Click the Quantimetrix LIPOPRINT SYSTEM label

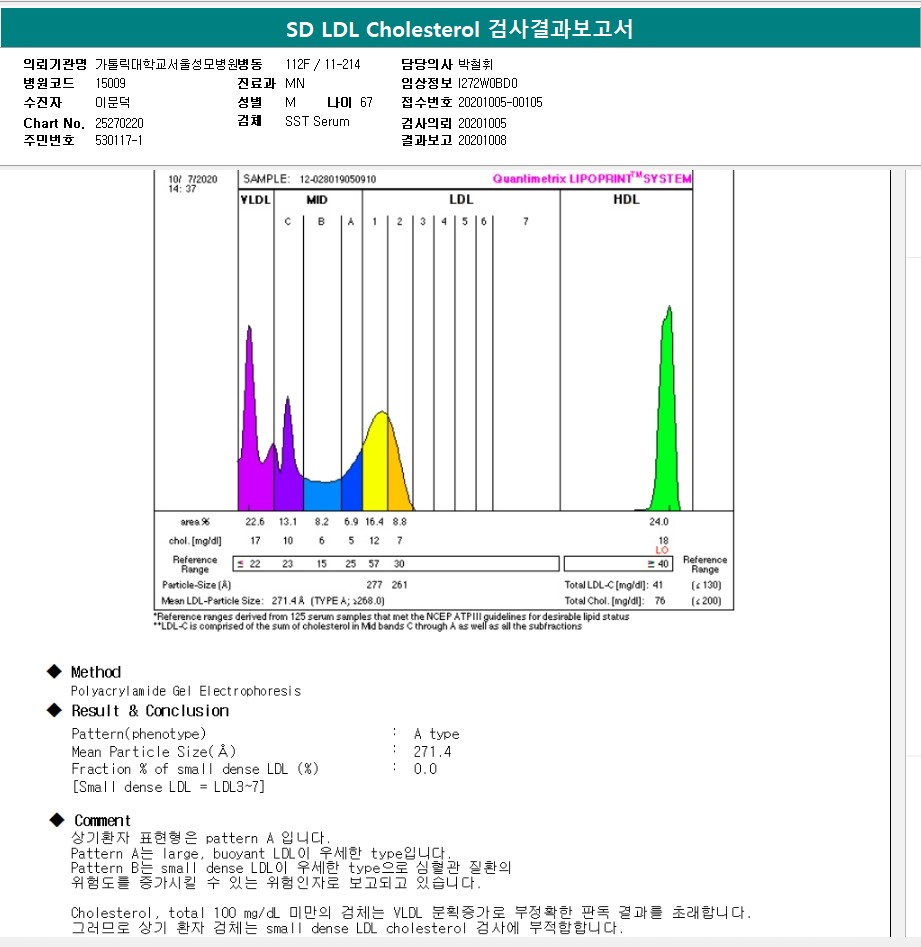(592, 178)
